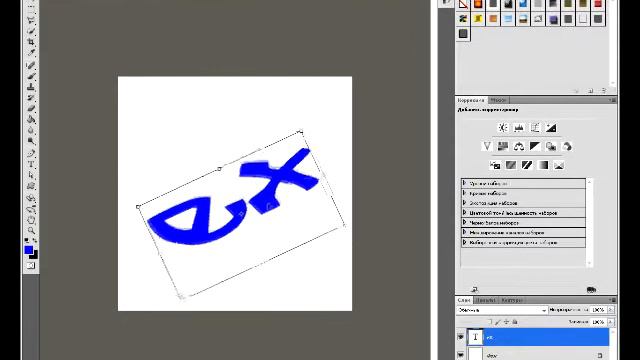The height and width of the screenshot is (360, 640).
Task: Select the Type tool
Action: (31, 164)
